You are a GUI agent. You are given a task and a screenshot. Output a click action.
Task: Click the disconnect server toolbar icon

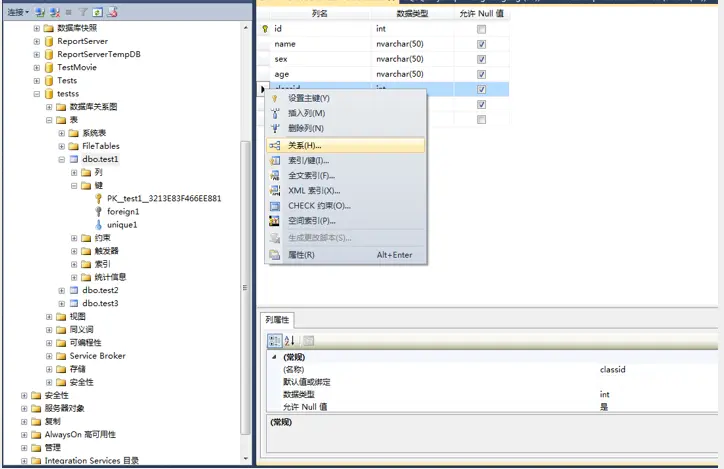click(x=55, y=12)
